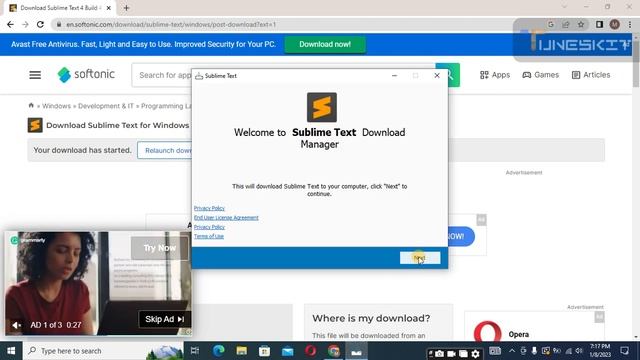Click the Next button in Sublime Text installer
640x360 pixels.
tap(420, 258)
